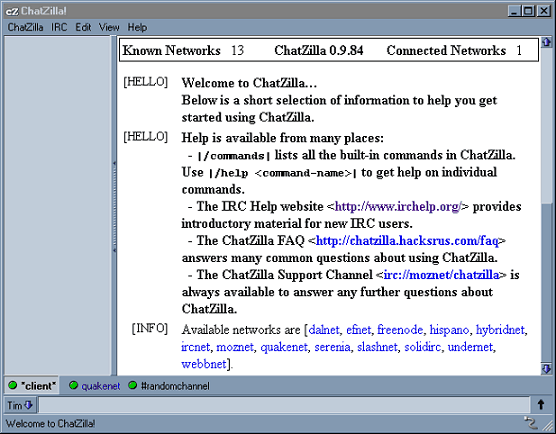Click the connection status icon in the status bar
The height and width of the screenshot is (434, 556).
tap(531, 423)
